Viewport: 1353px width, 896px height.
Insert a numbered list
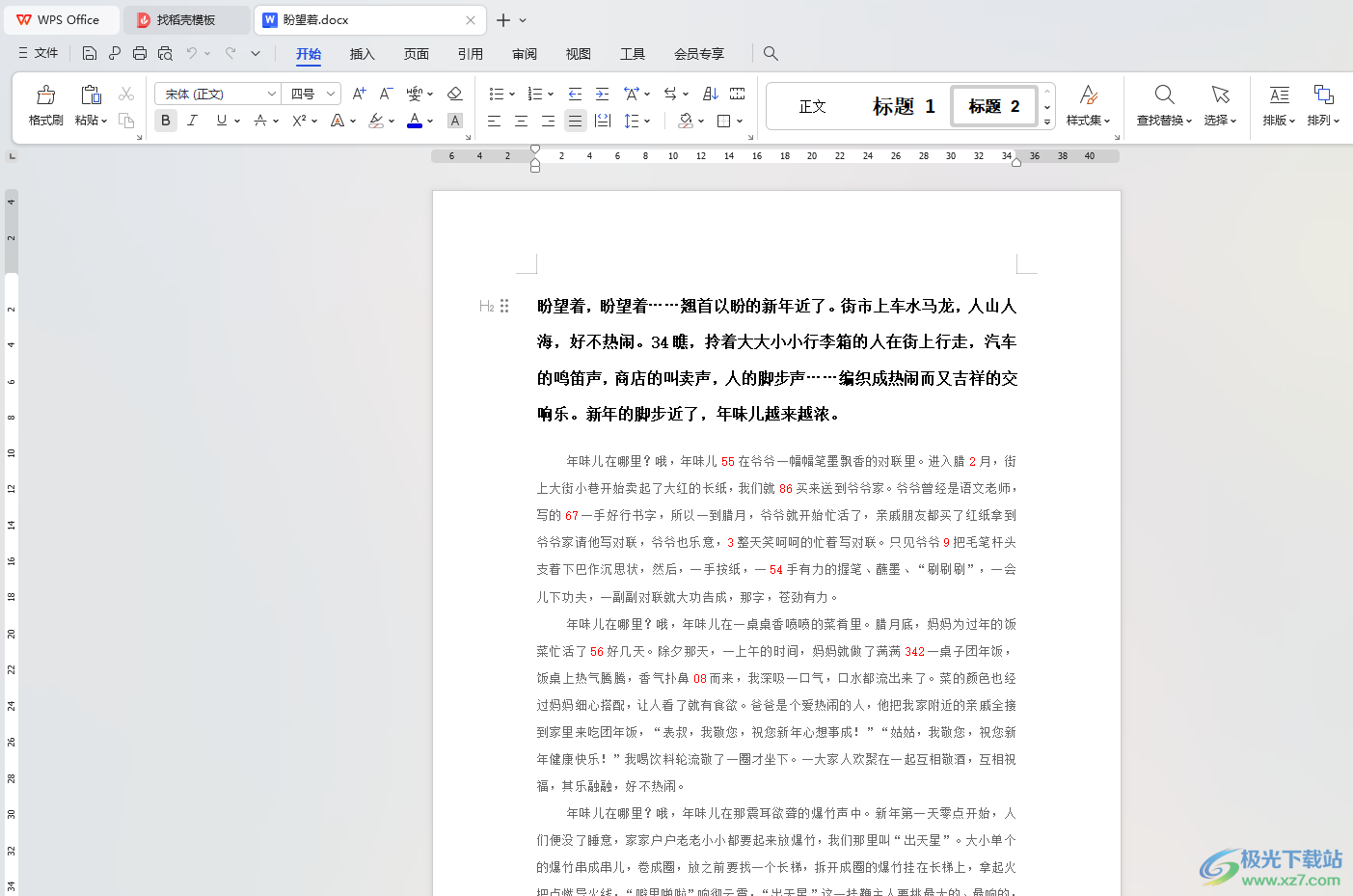tap(534, 94)
